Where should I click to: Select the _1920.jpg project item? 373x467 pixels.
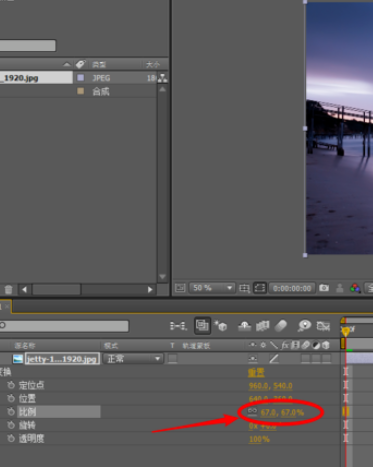coord(36,78)
